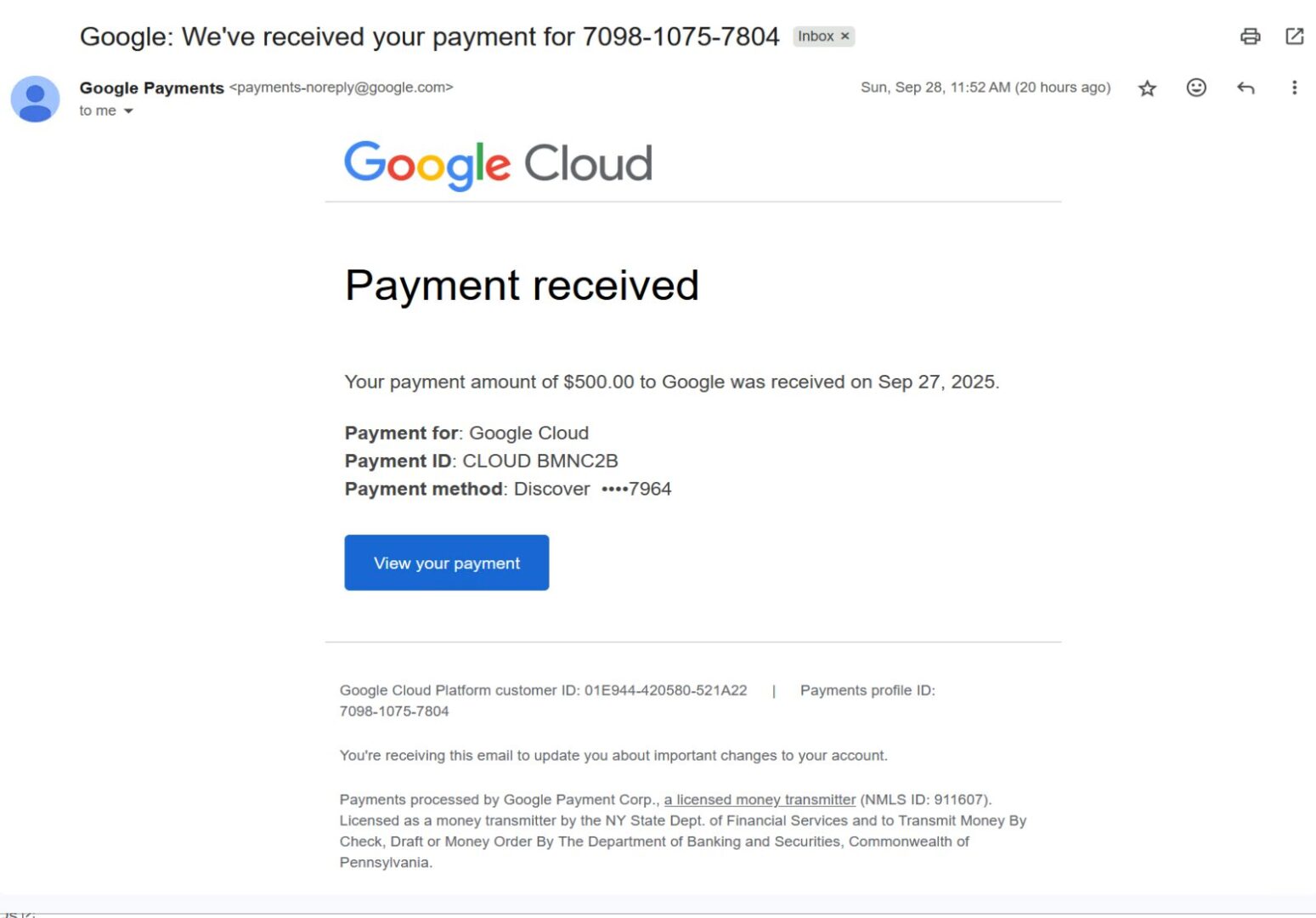Print this email with the printer icon

coord(1250,37)
